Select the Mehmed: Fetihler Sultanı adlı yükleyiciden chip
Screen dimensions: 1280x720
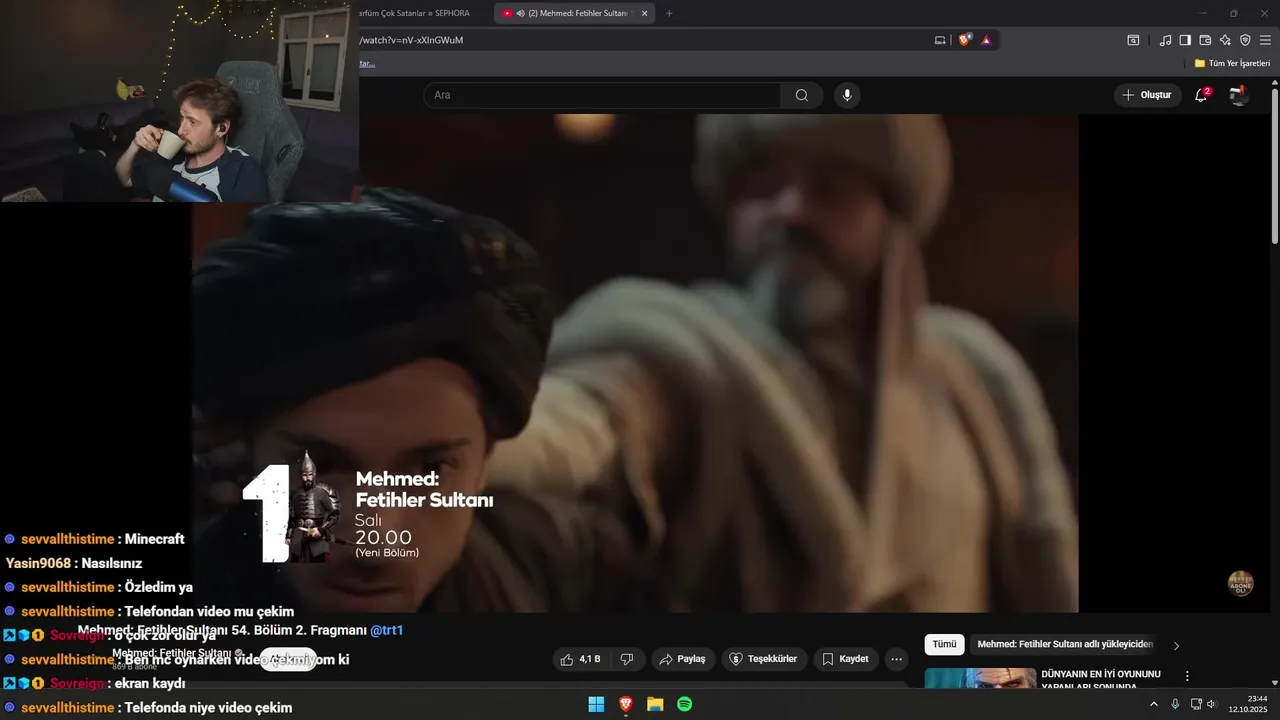[1065, 645]
